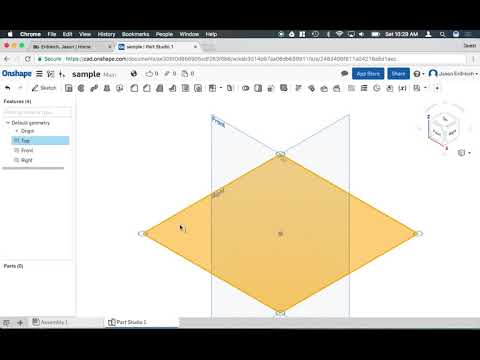Select the Draft tool

click(160, 88)
